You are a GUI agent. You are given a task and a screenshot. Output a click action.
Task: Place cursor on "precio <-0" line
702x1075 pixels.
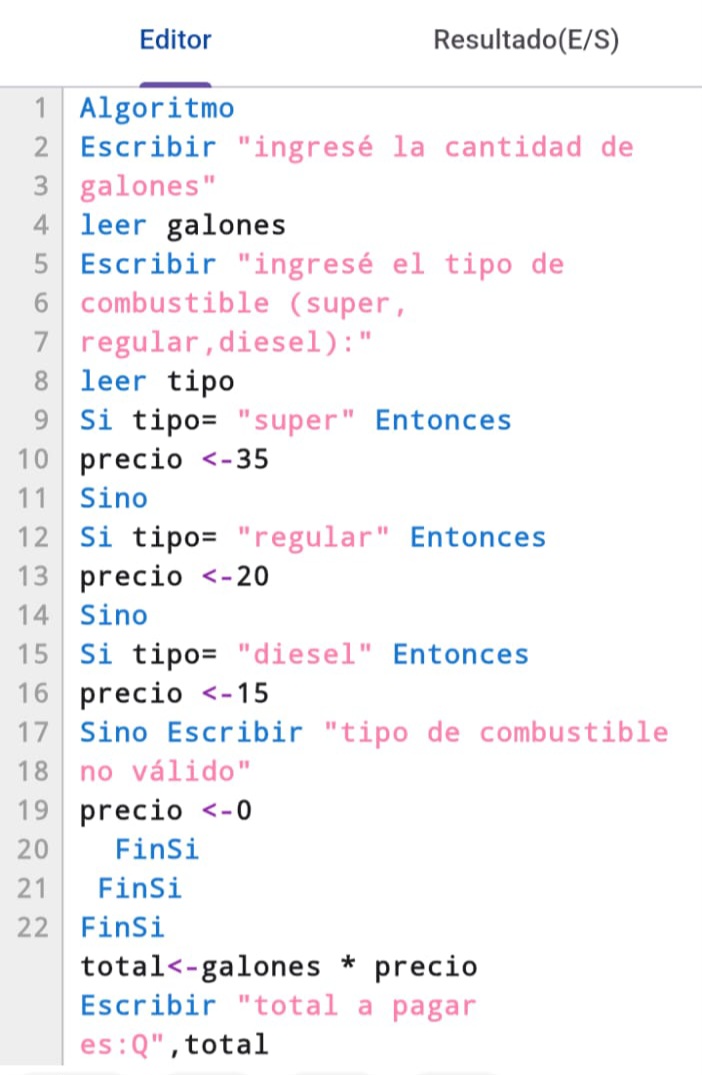165,810
